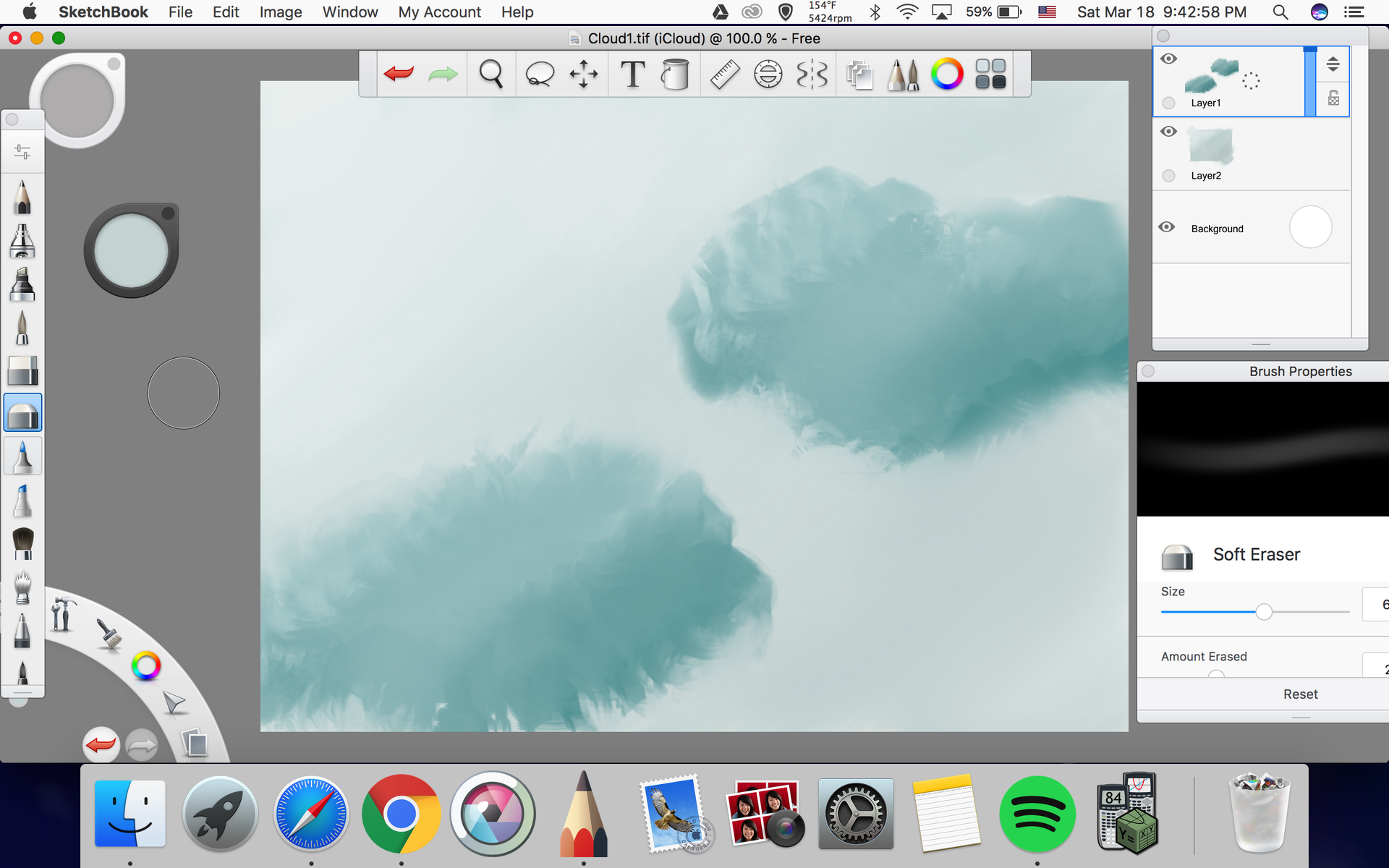Image resolution: width=1389 pixels, height=868 pixels.
Task: Select the Layer2 thumbnail
Action: click(x=1210, y=145)
